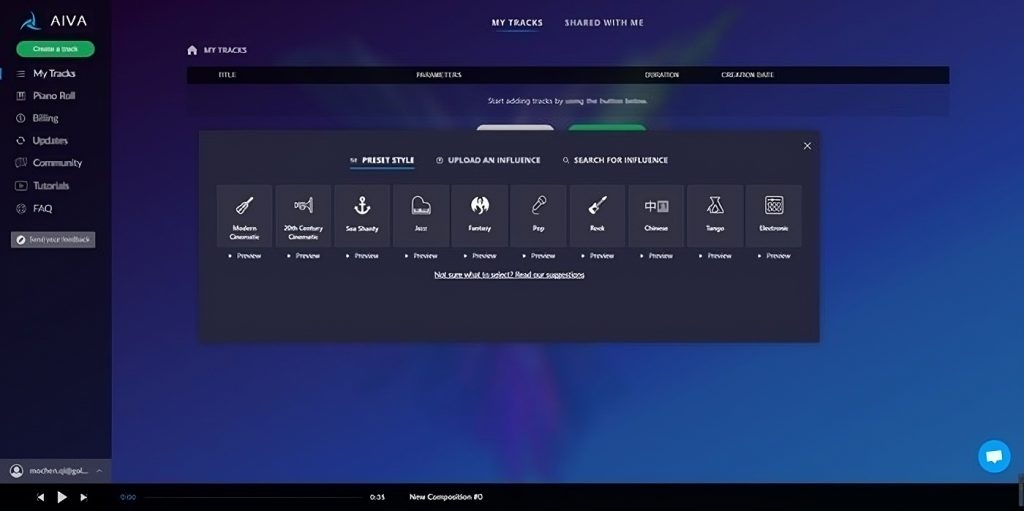Choose the Tango preset style
Screen dimensions: 1024x511
715,216
